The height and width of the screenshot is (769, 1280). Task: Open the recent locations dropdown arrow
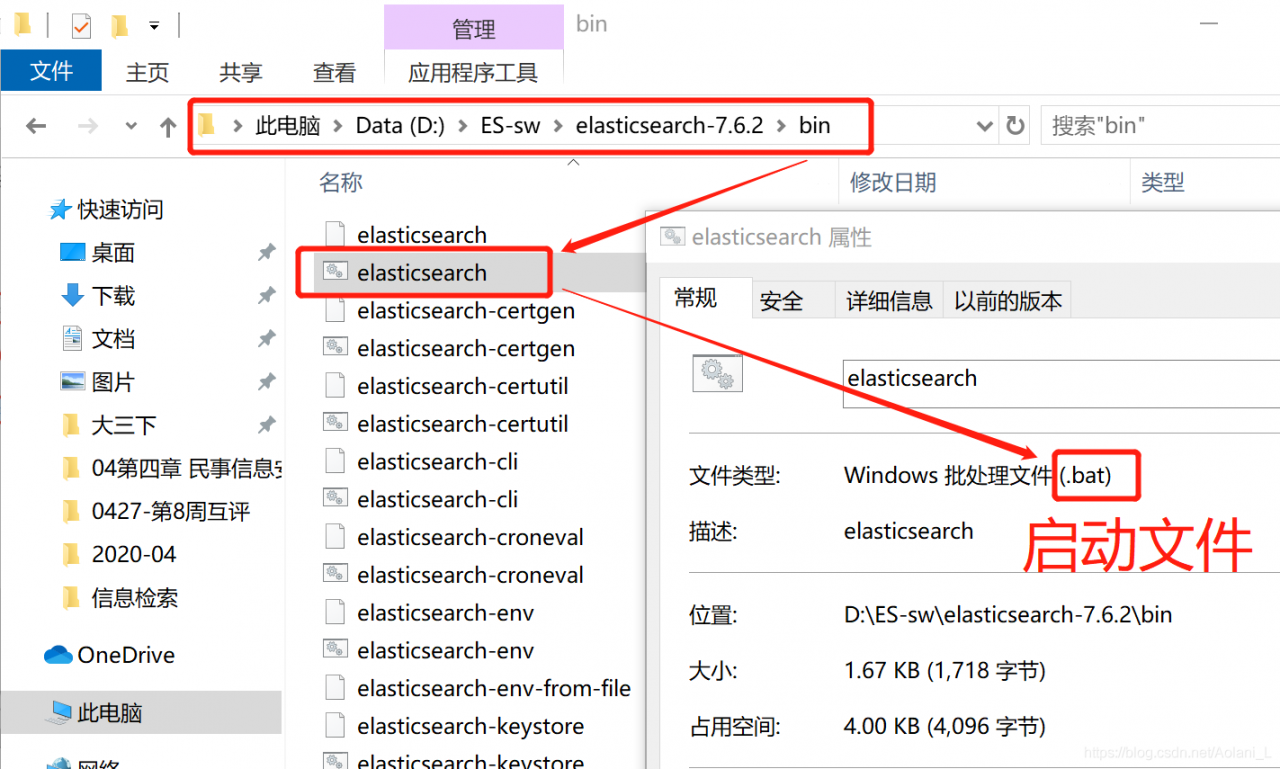[x=131, y=126]
